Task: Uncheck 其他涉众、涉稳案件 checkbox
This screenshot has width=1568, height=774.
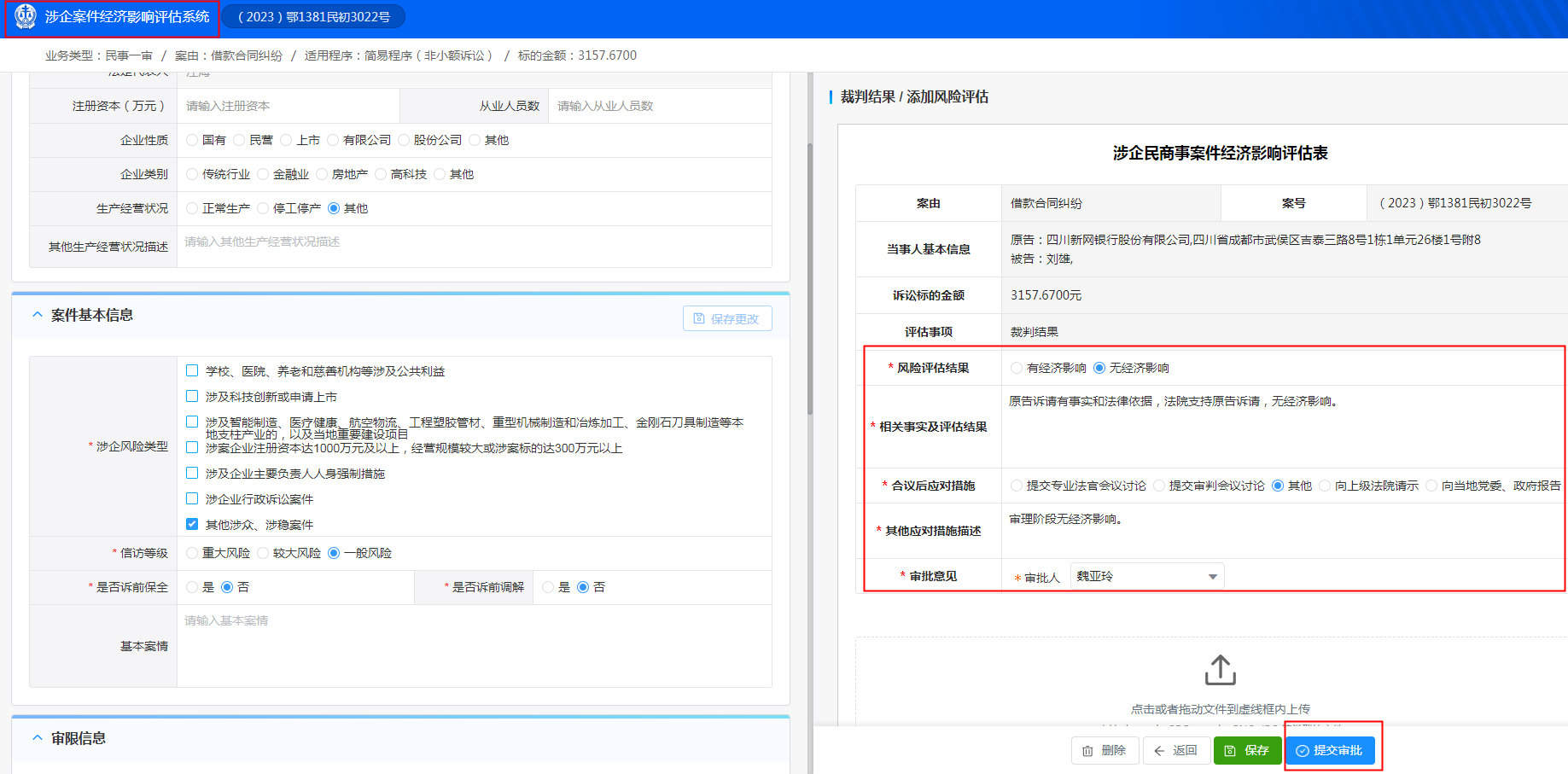Action: click(192, 524)
